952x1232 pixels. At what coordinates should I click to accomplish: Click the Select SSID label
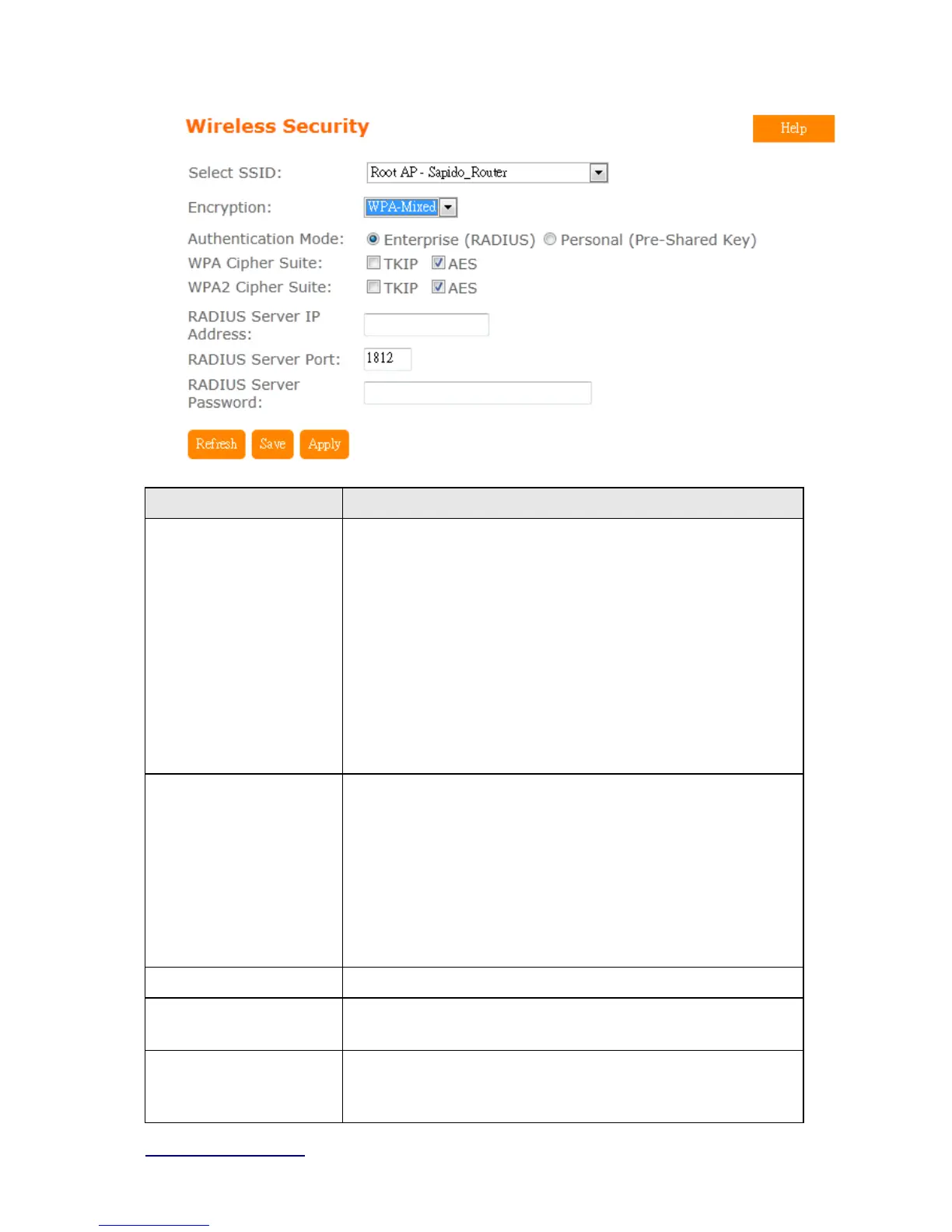[235, 173]
